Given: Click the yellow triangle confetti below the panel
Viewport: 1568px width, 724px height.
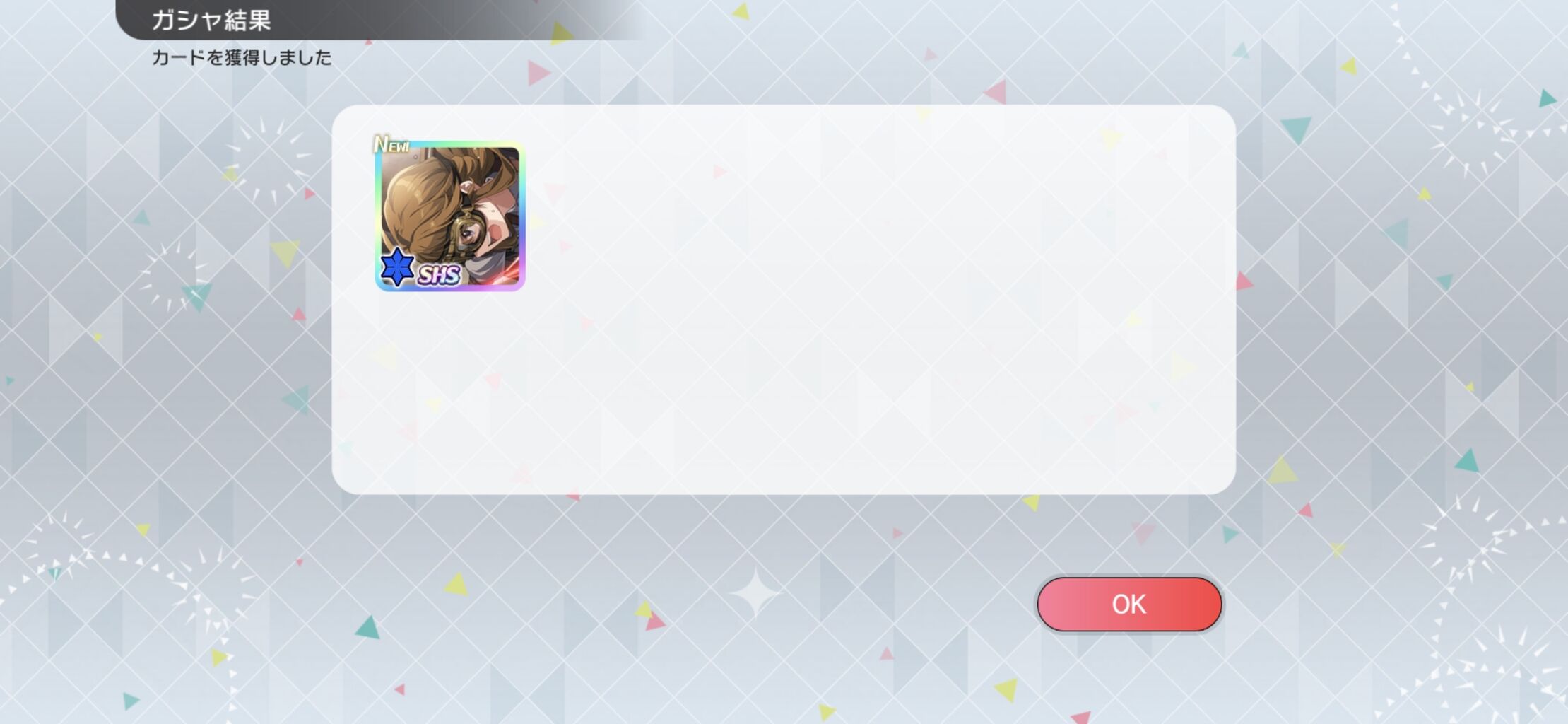Looking at the screenshot, I should pos(456,584).
